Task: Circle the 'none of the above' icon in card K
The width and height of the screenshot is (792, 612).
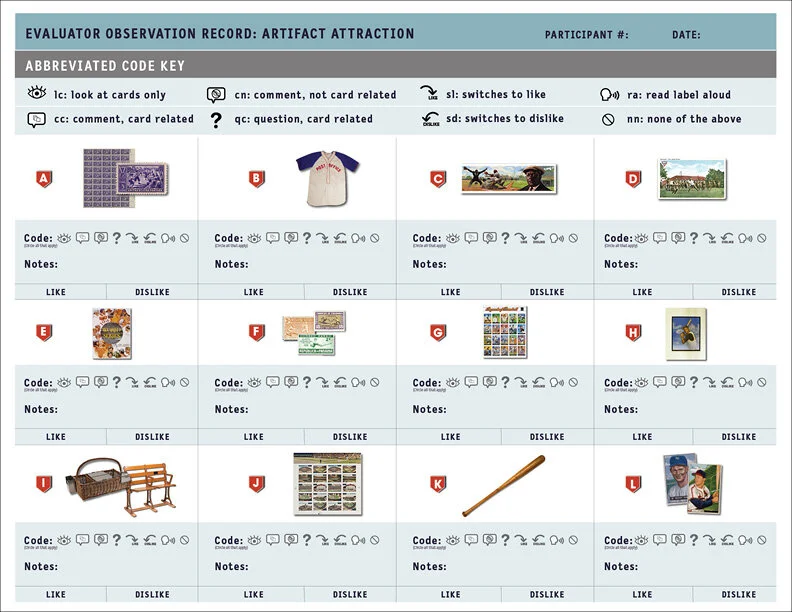Action: click(573, 540)
